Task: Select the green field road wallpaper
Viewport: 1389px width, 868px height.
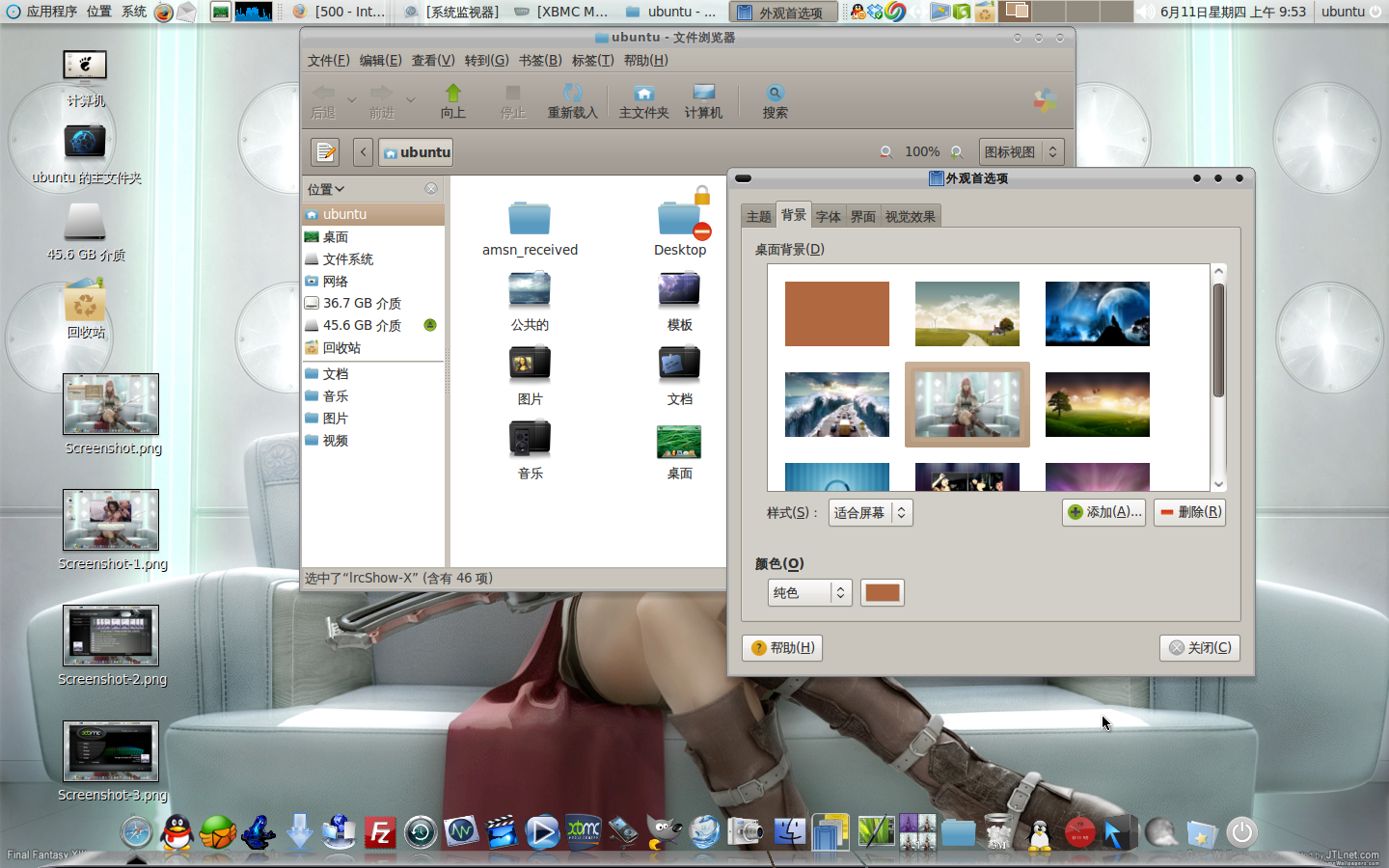Action: tap(967, 313)
